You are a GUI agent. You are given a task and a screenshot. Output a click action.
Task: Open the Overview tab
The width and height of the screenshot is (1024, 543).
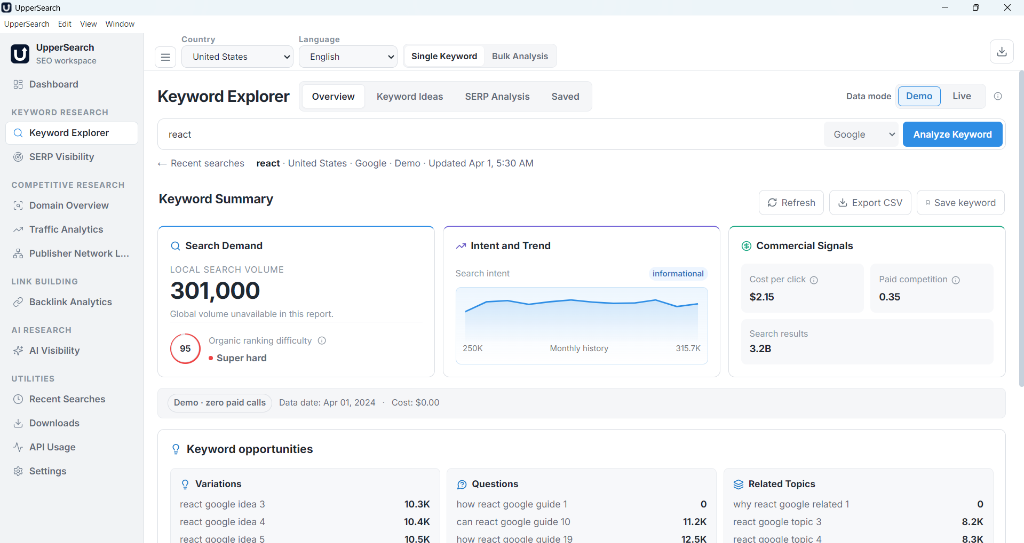tap(333, 97)
